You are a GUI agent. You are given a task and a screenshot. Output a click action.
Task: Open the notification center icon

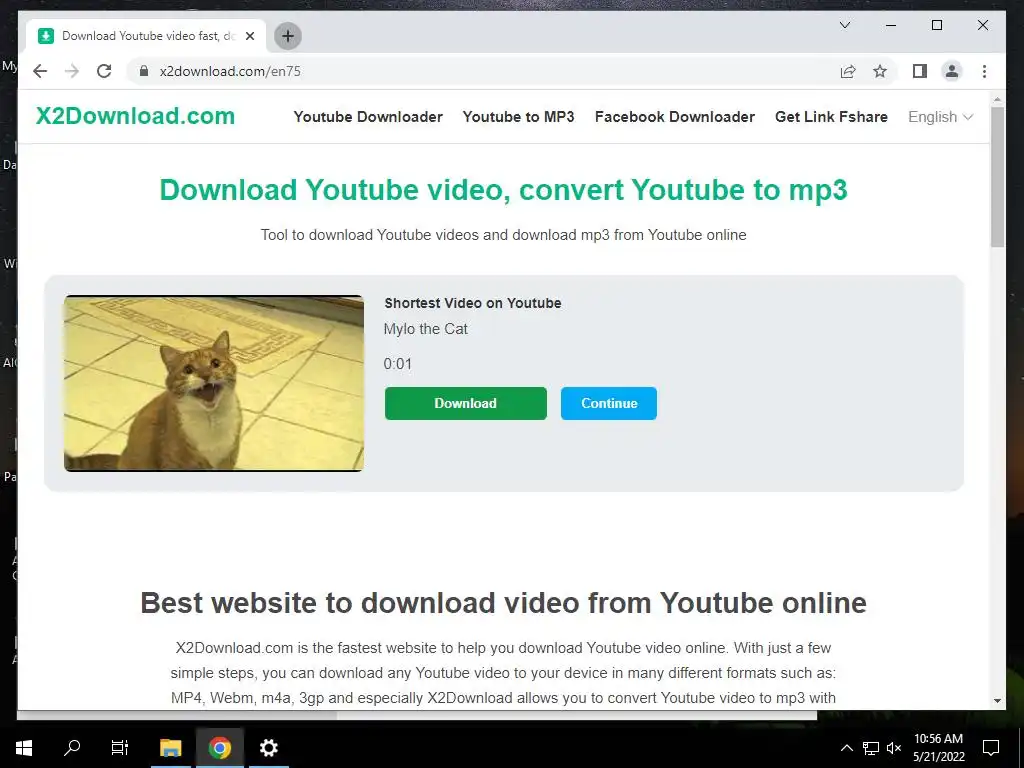(x=991, y=748)
